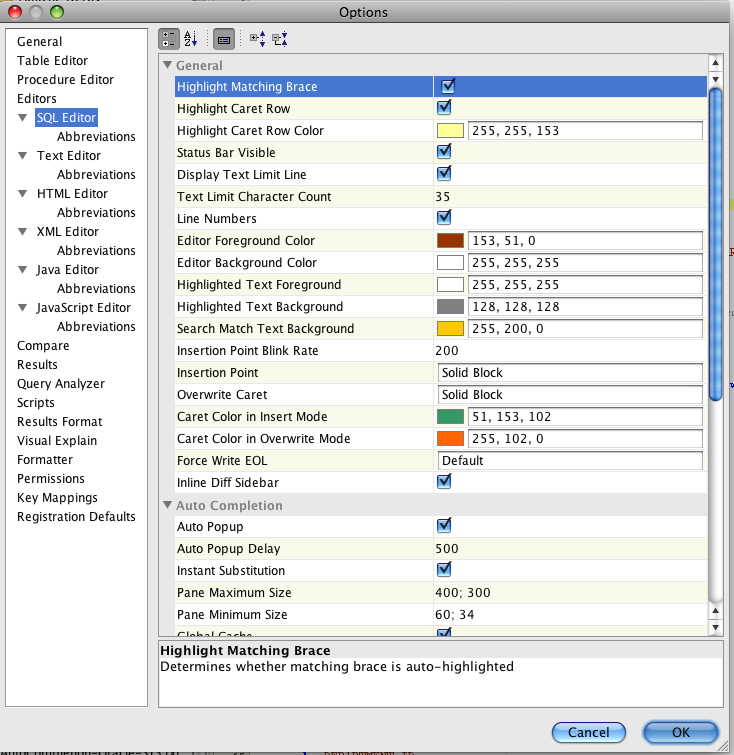Click the Cancel button
The width and height of the screenshot is (734, 755).
[589, 732]
